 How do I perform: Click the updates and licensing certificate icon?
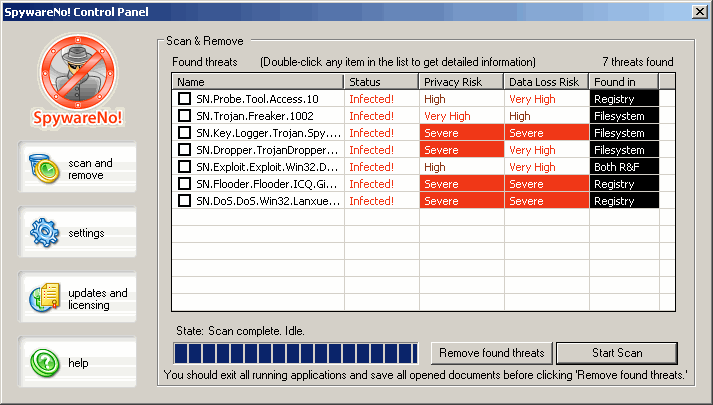point(44,297)
